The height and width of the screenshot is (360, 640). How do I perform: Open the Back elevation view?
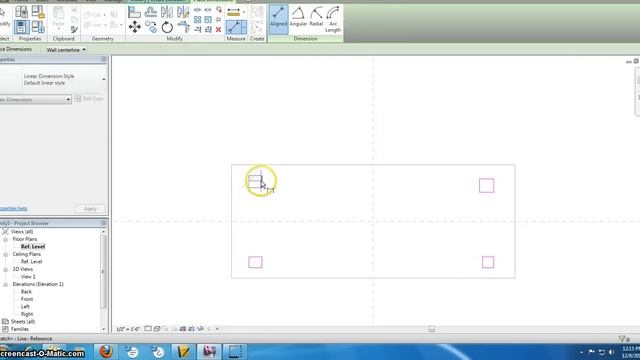tap(26, 291)
